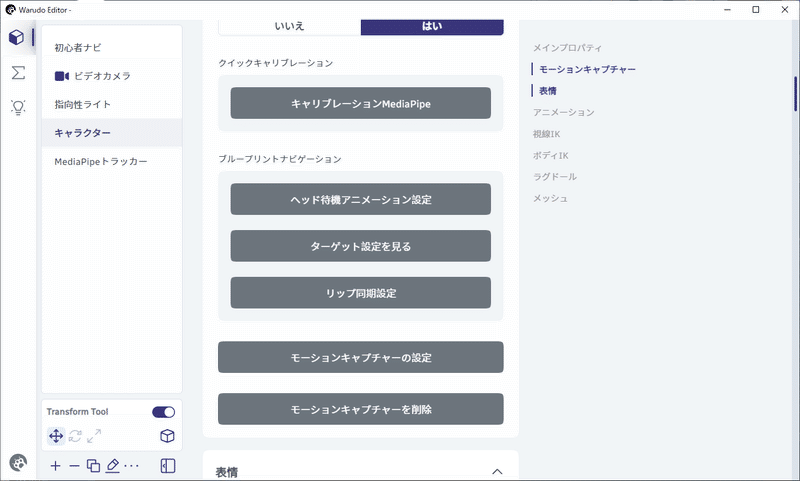Click キャリブレーションMediaPipe button
This screenshot has width=800, height=481.
361,103
